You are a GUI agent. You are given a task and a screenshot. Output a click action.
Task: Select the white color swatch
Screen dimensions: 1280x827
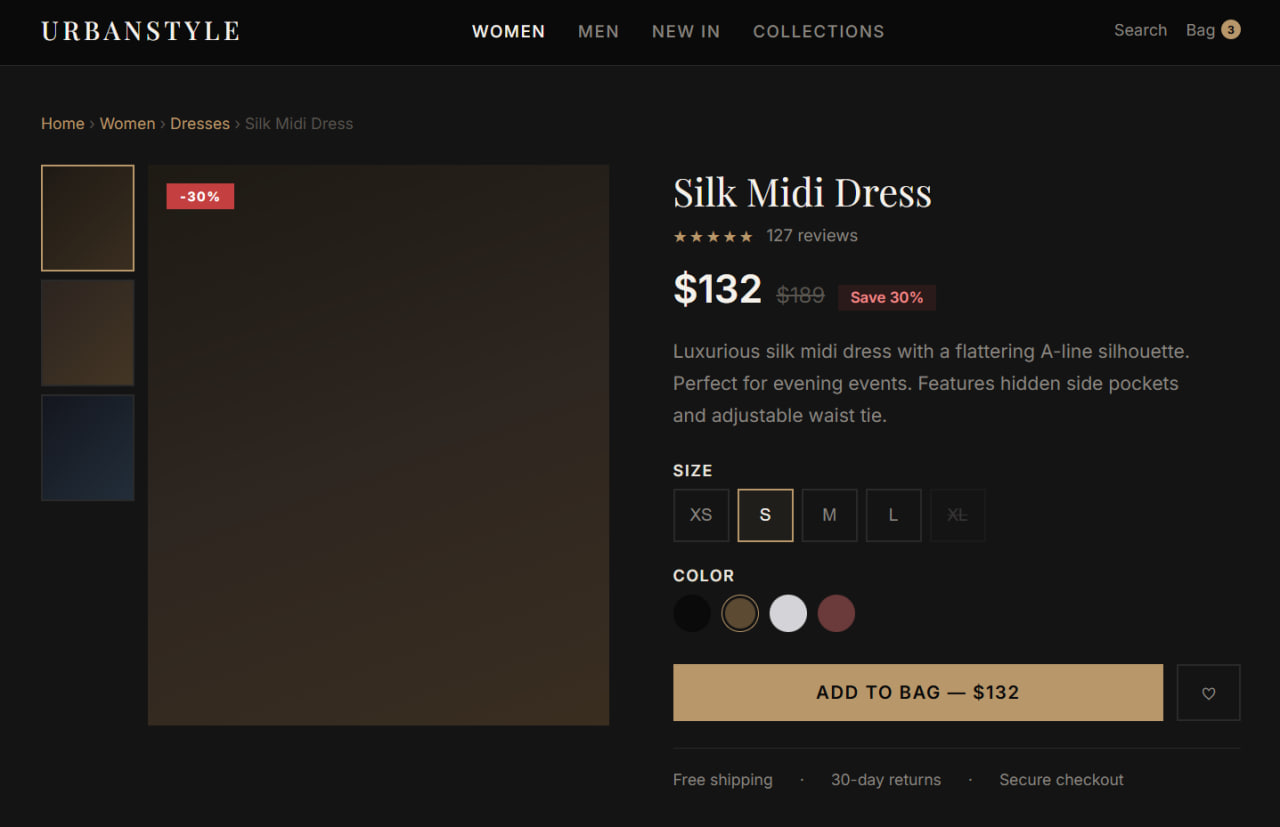(788, 613)
